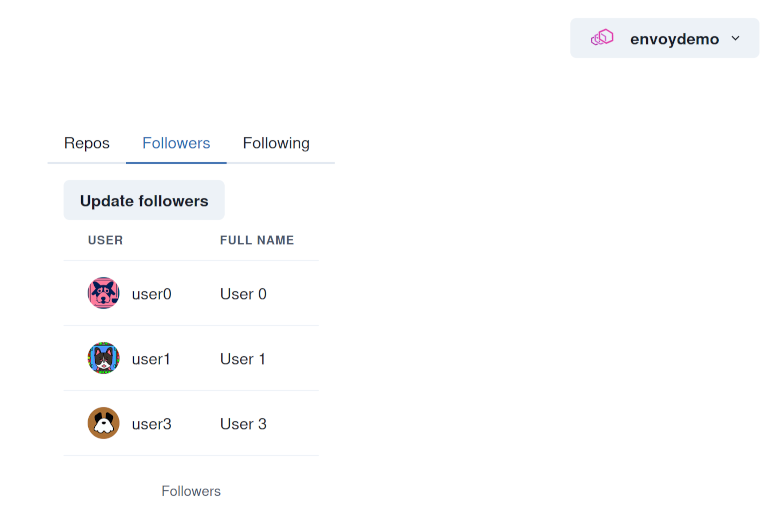Image resolution: width=780 pixels, height=527 pixels.
Task: Click the FULL NAME column header
Action: [x=257, y=240]
